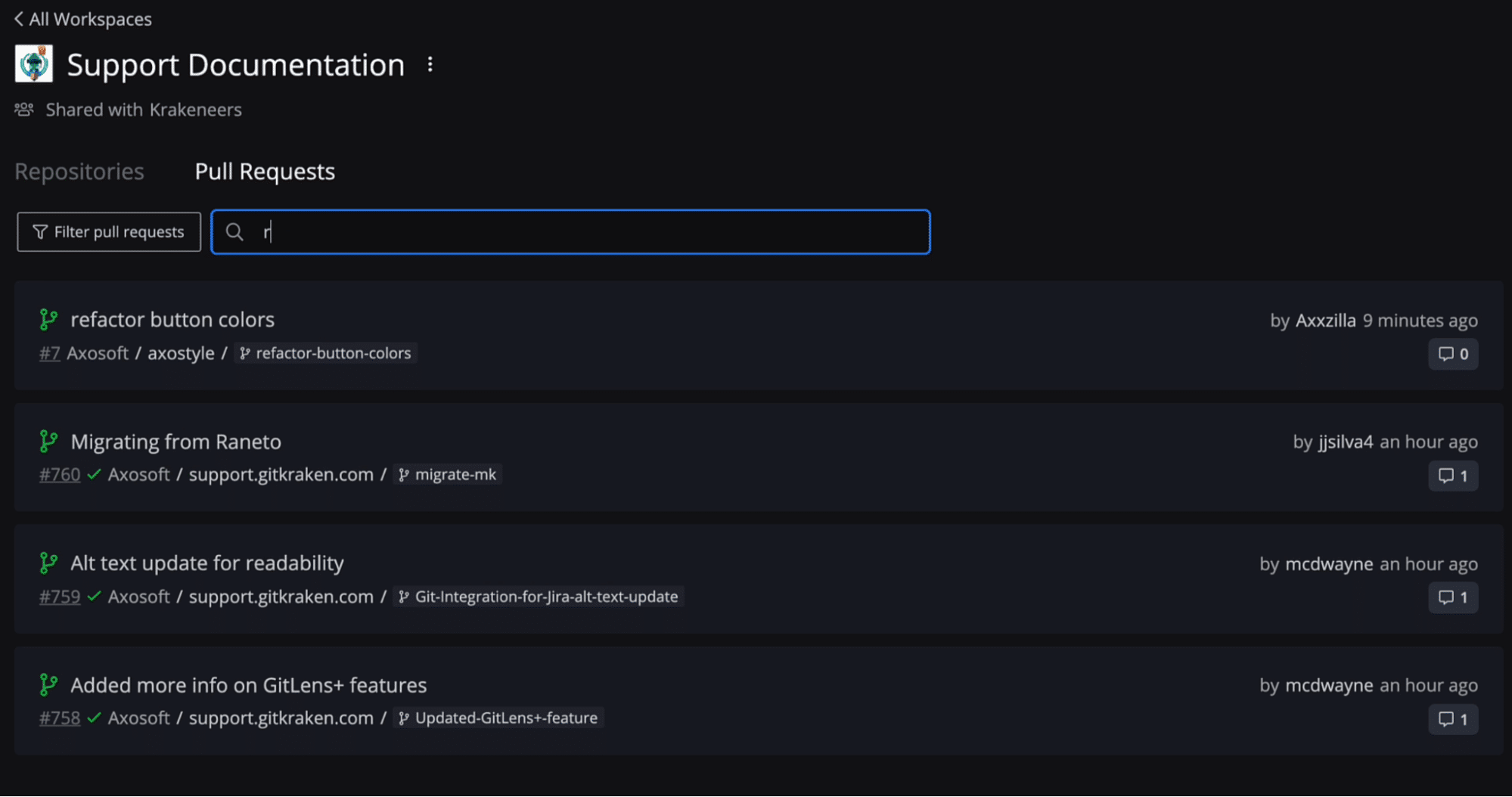Click the branch icon on the migrate-mk tag
Screen dimensions: 1512x797
404,474
